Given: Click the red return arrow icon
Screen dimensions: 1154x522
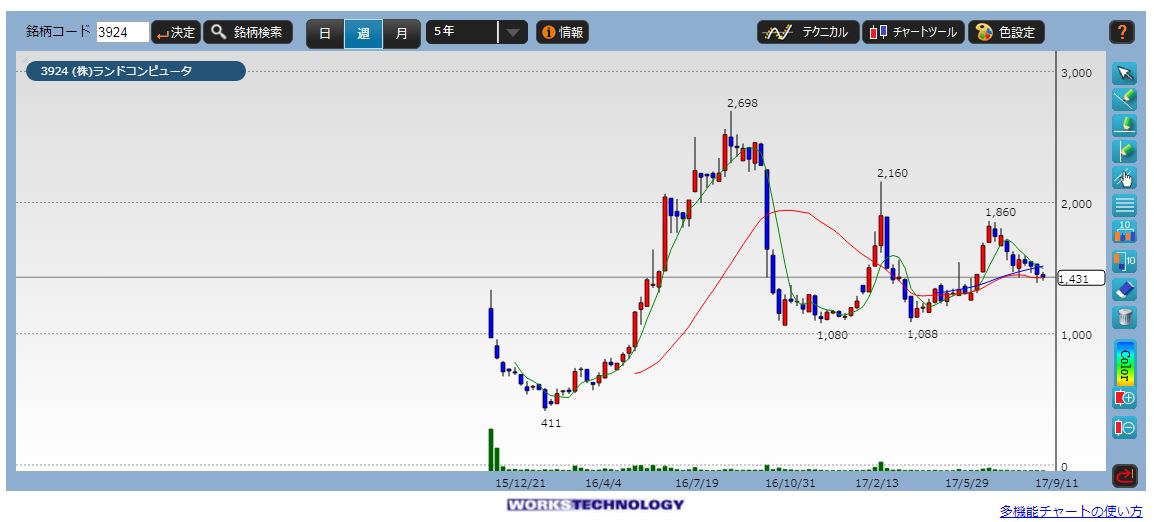Looking at the screenshot, I should pyautogui.click(x=1125, y=476).
